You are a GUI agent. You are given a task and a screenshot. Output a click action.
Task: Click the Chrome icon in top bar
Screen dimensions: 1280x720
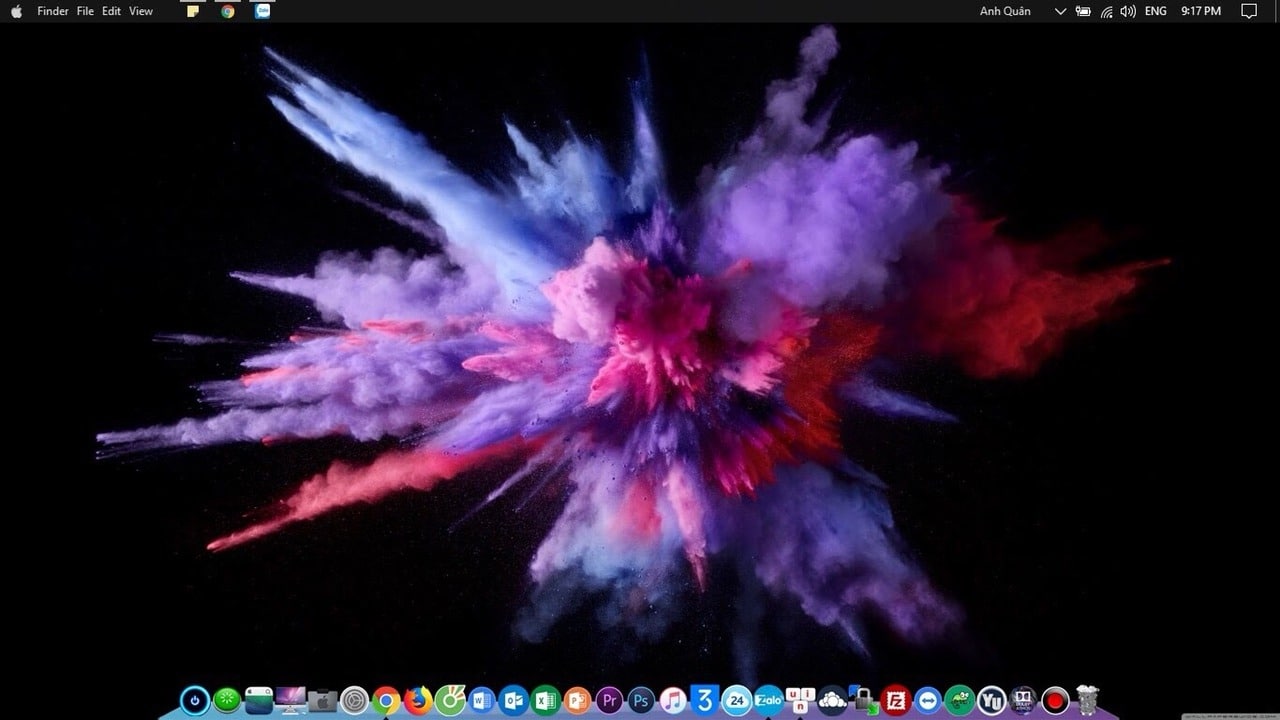228,11
